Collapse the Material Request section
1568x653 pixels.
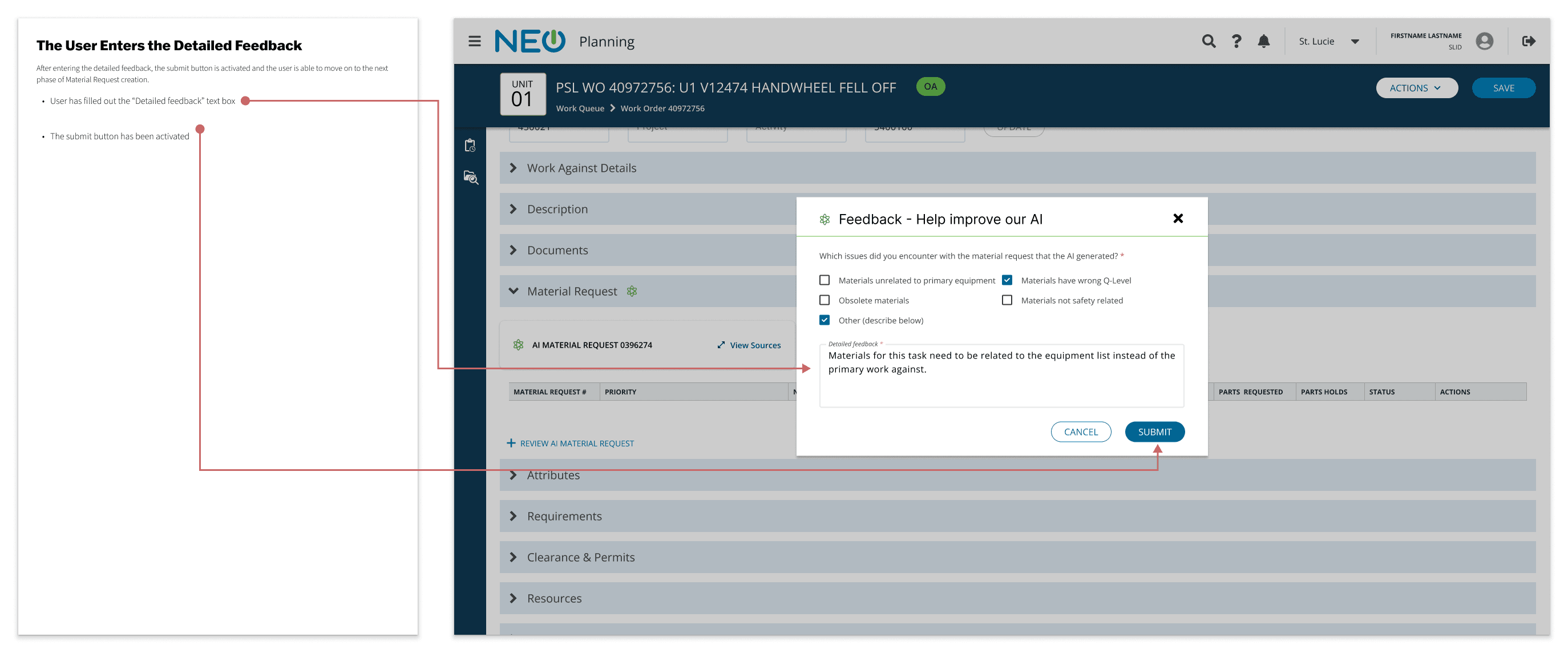(x=513, y=291)
